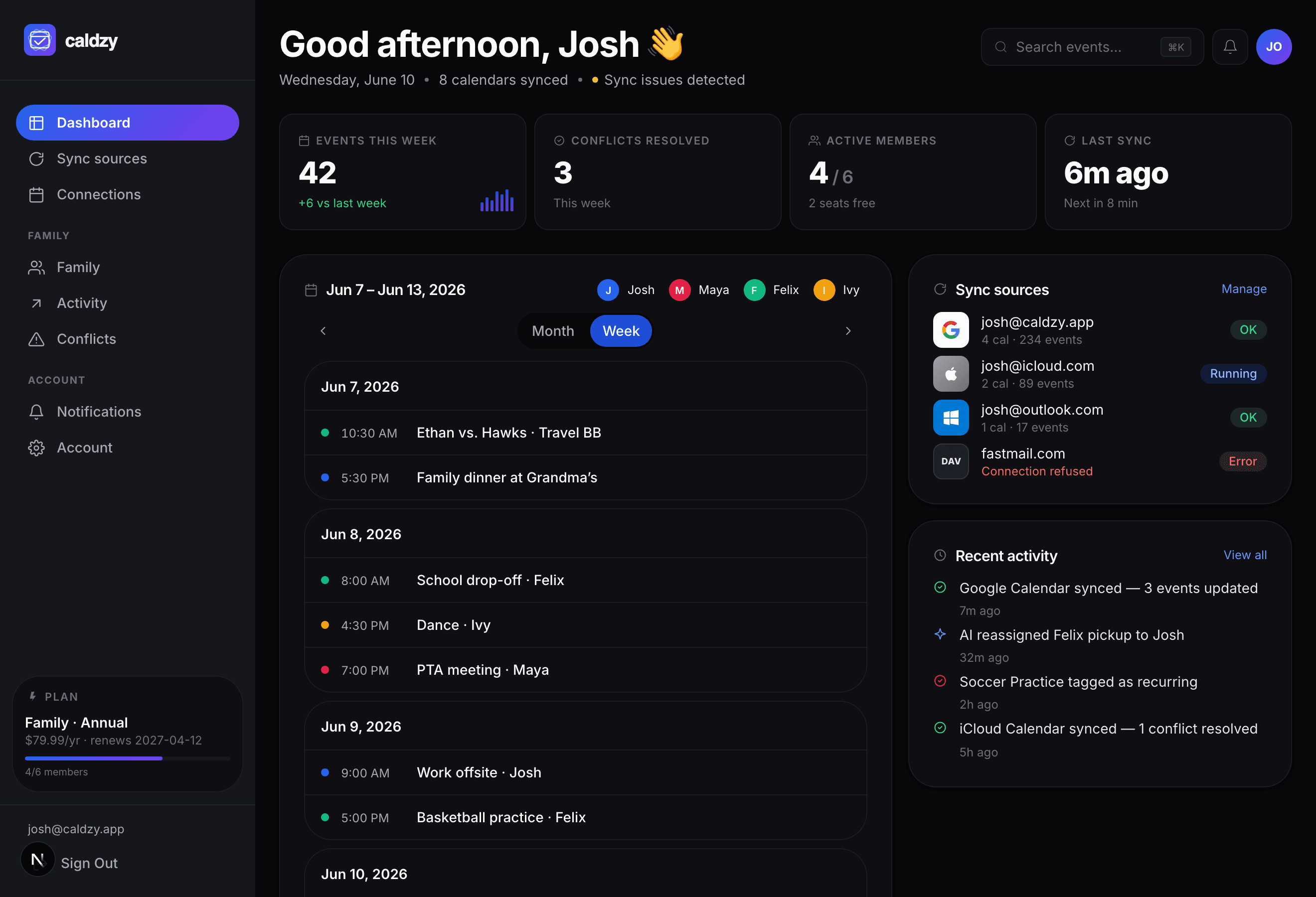Image resolution: width=1316 pixels, height=897 pixels.
Task: Click the Events This Week stat card
Action: pos(403,172)
